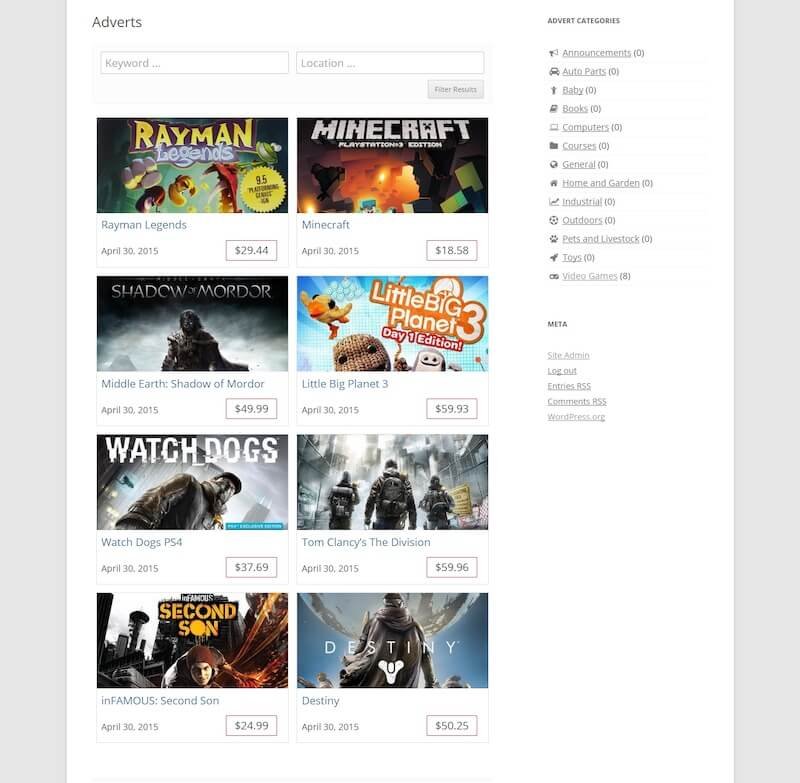Focus the Location search field
Screen dimensions: 800x783
pos(390,63)
